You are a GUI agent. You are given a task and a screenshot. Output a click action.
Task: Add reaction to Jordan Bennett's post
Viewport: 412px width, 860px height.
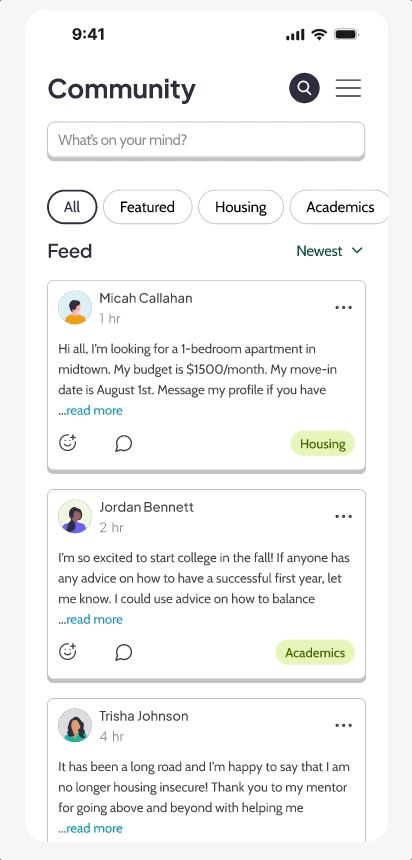(x=68, y=652)
